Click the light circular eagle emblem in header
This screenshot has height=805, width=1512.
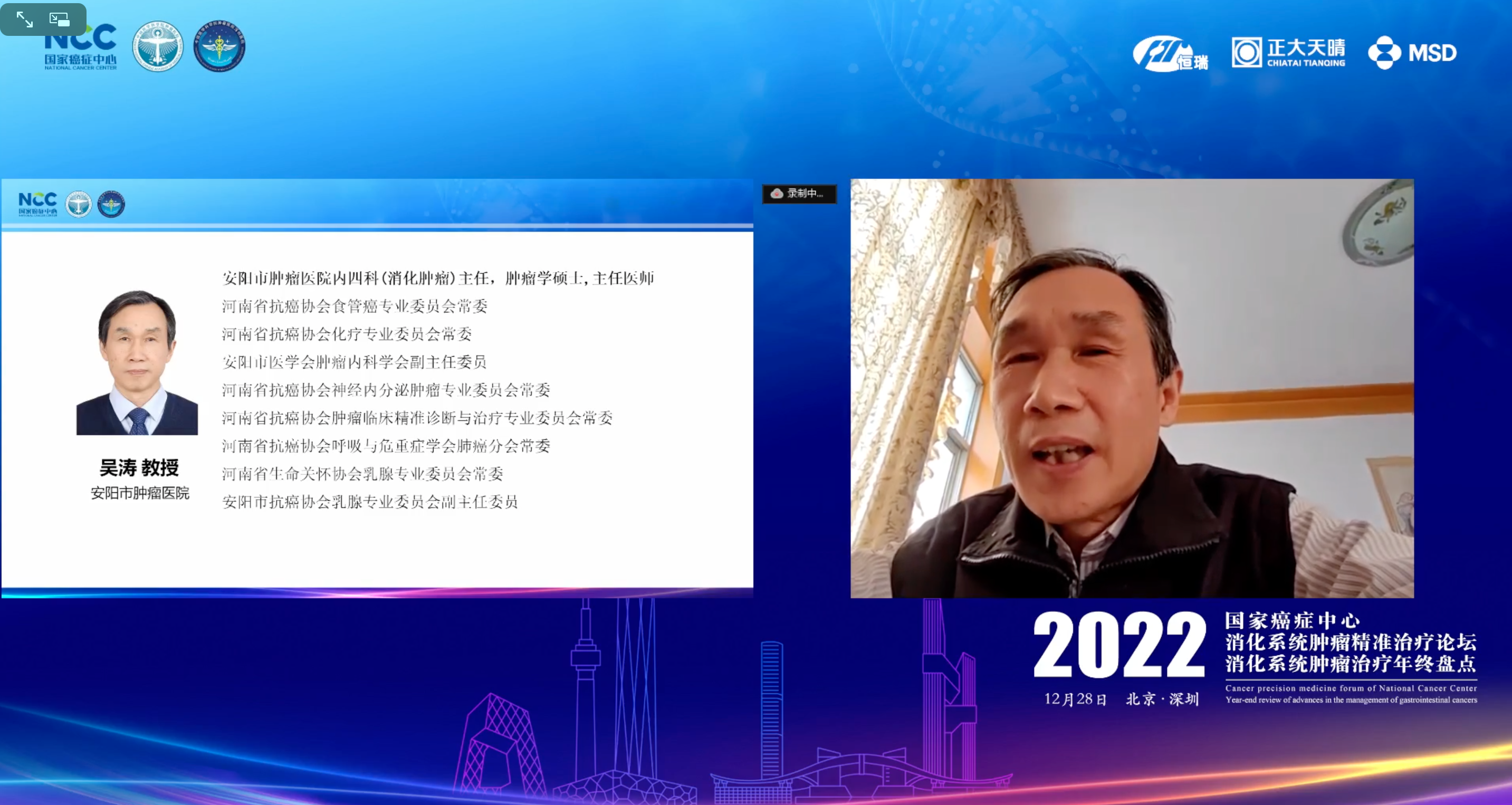point(157,47)
